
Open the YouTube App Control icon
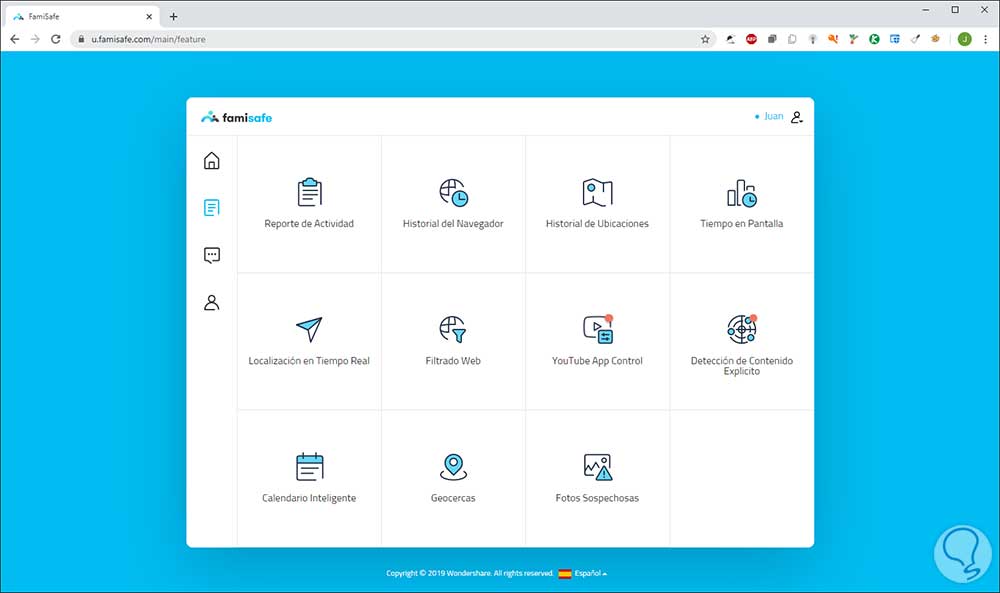[x=598, y=329]
